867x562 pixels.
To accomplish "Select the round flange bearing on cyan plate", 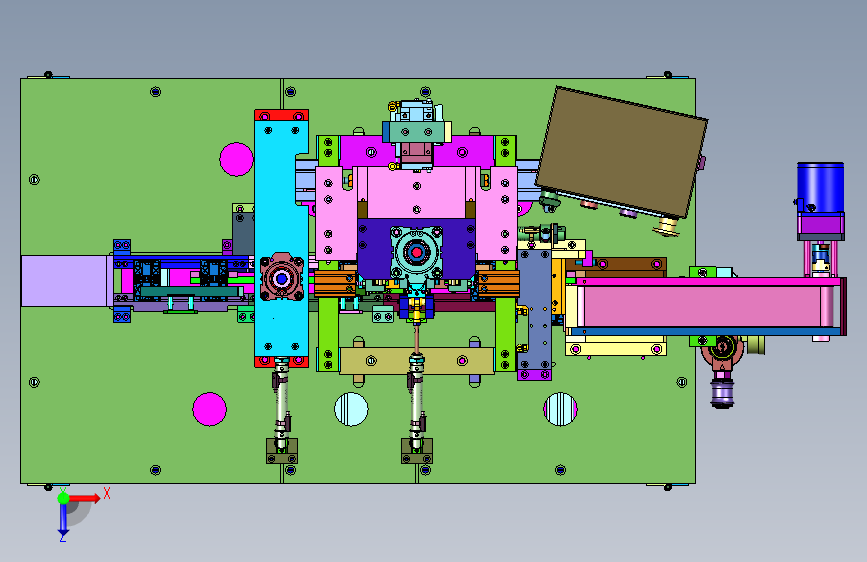I will (281, 278).
